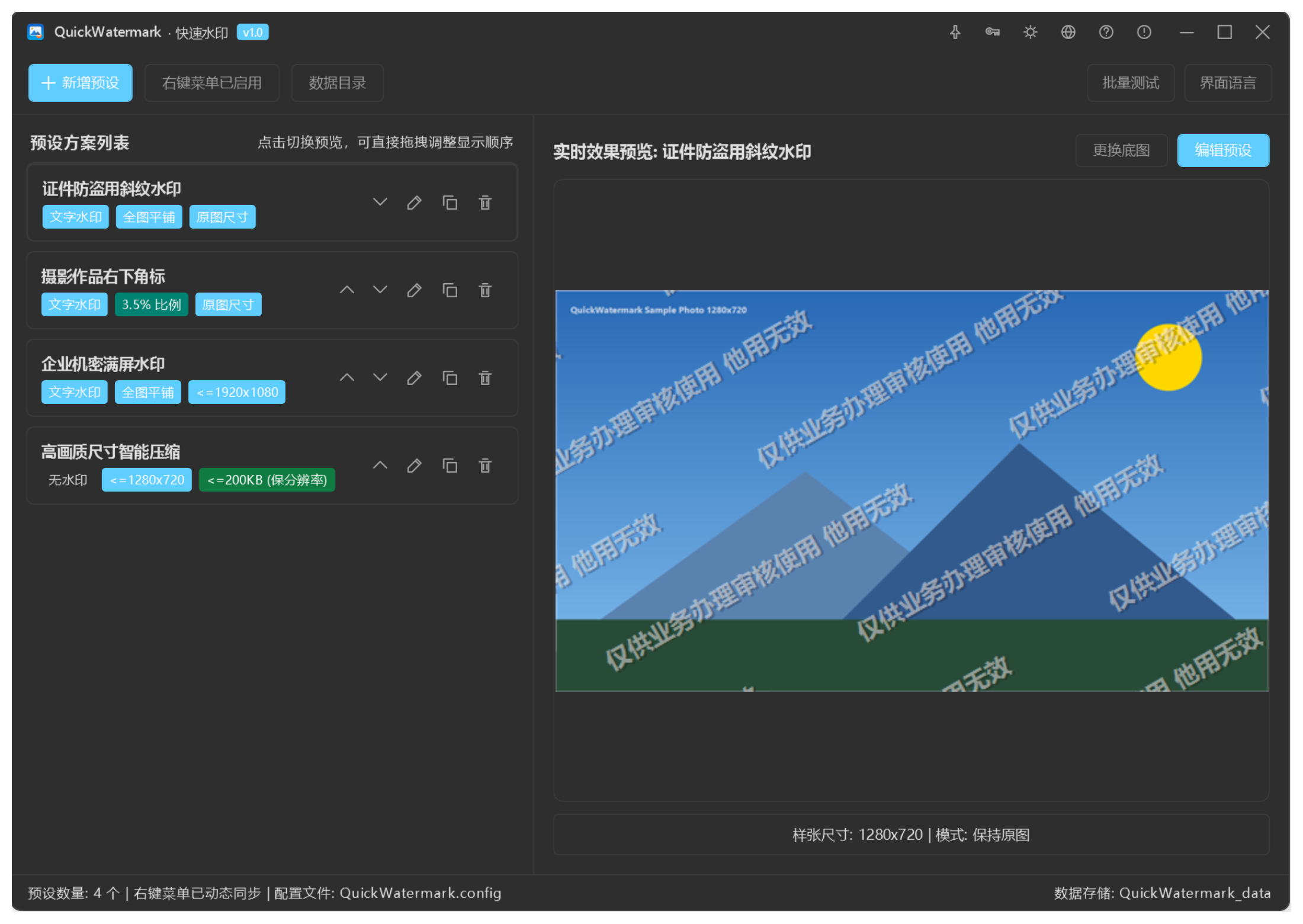
Task: Click the pin window icon in title bar
Action: [x=955, y=32]
